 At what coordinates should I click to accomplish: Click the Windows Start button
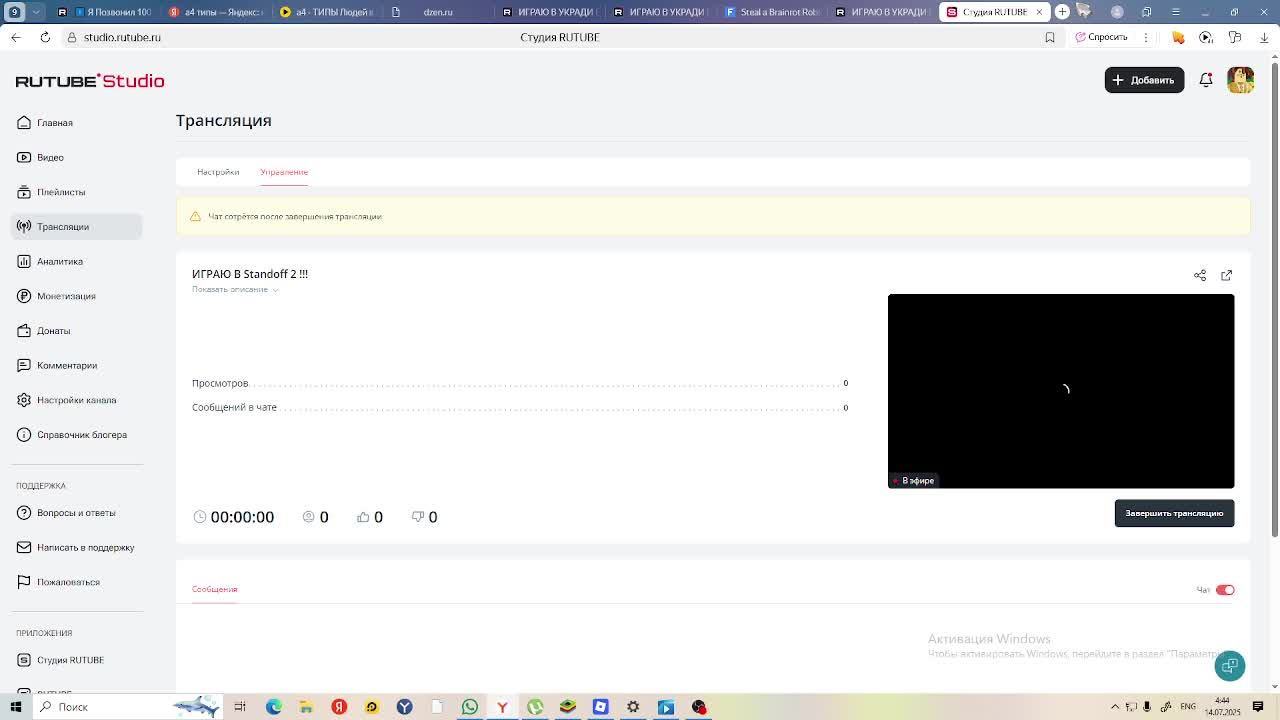click(x=15, y=707)
